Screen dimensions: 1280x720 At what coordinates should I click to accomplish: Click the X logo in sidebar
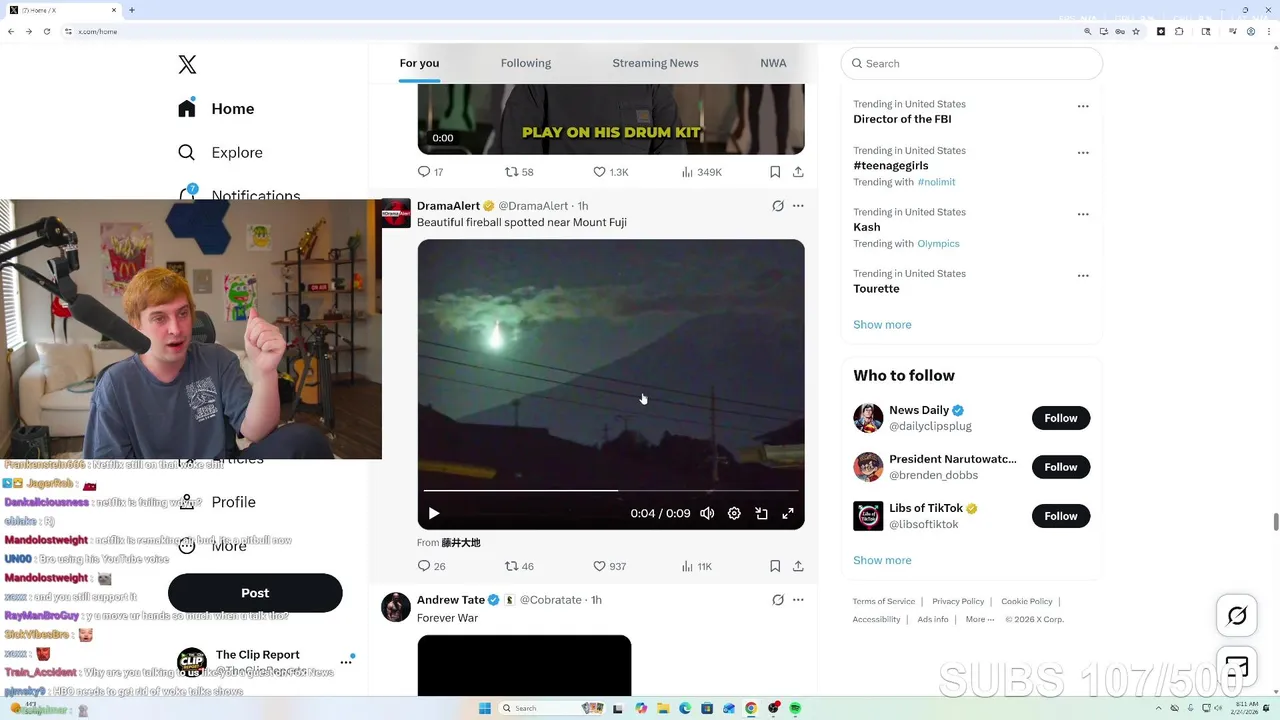pos(187,65)
